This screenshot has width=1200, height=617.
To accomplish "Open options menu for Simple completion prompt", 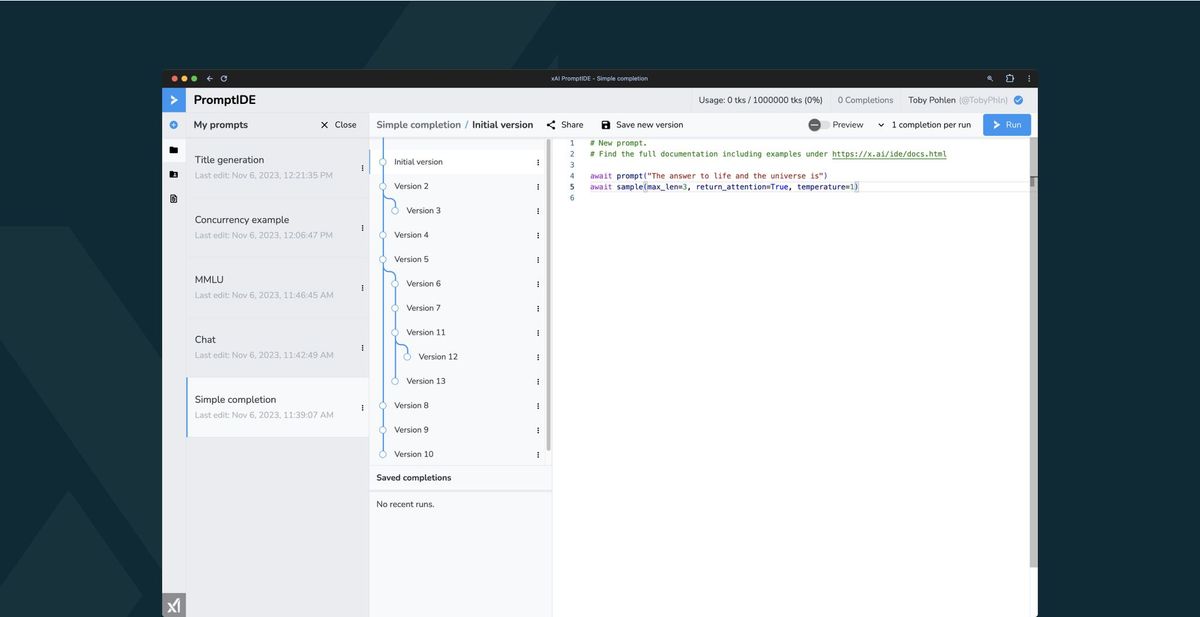I will pos(362,407).
